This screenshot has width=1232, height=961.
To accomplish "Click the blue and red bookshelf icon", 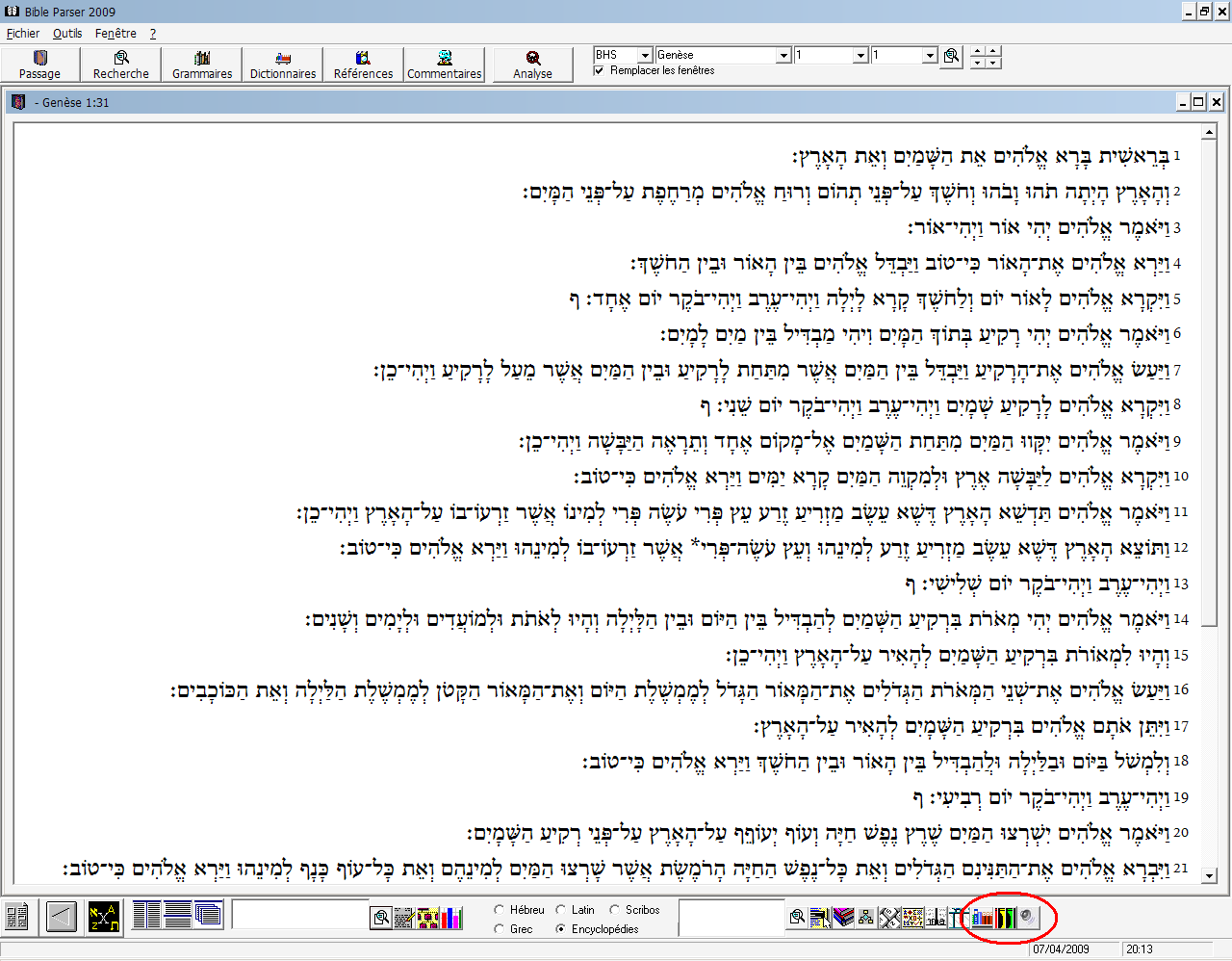I will 982,918.
